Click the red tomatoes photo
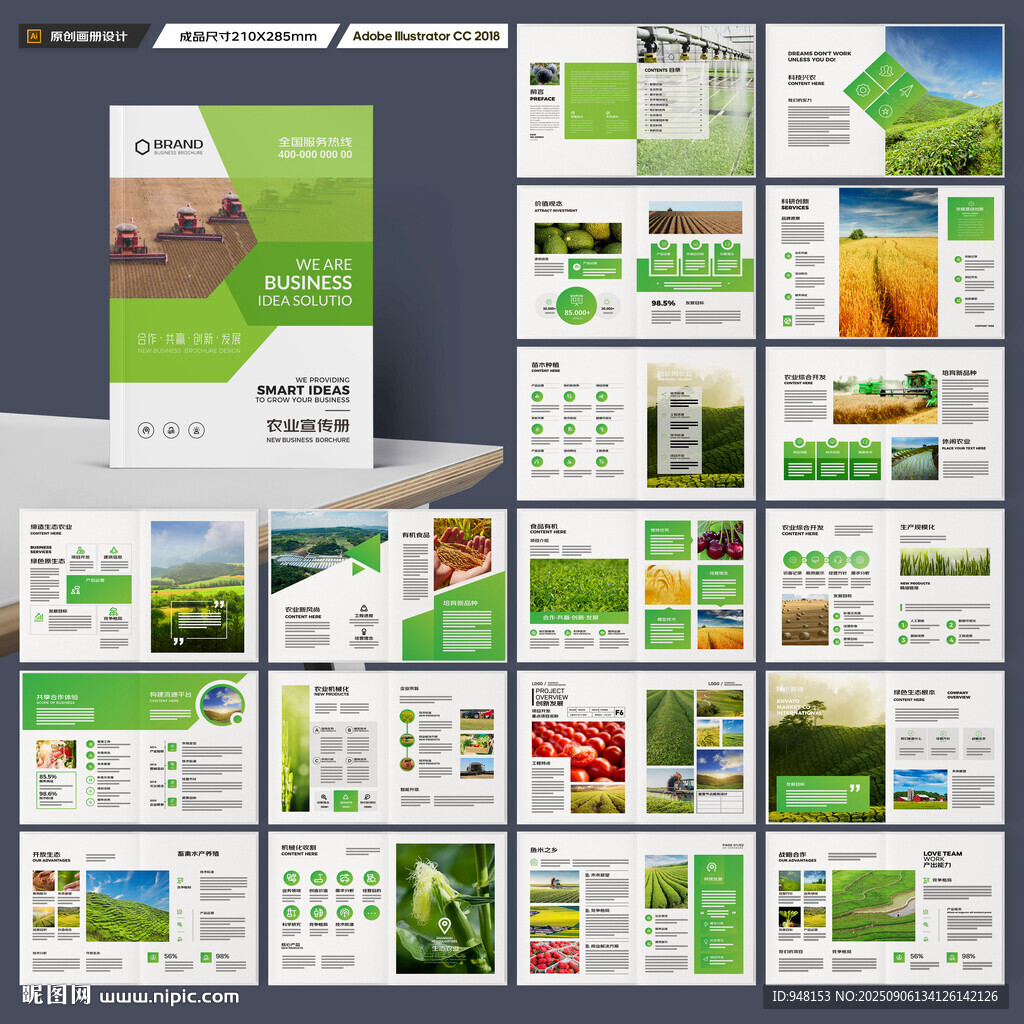1024x1024 pixels. coord(578,751)
